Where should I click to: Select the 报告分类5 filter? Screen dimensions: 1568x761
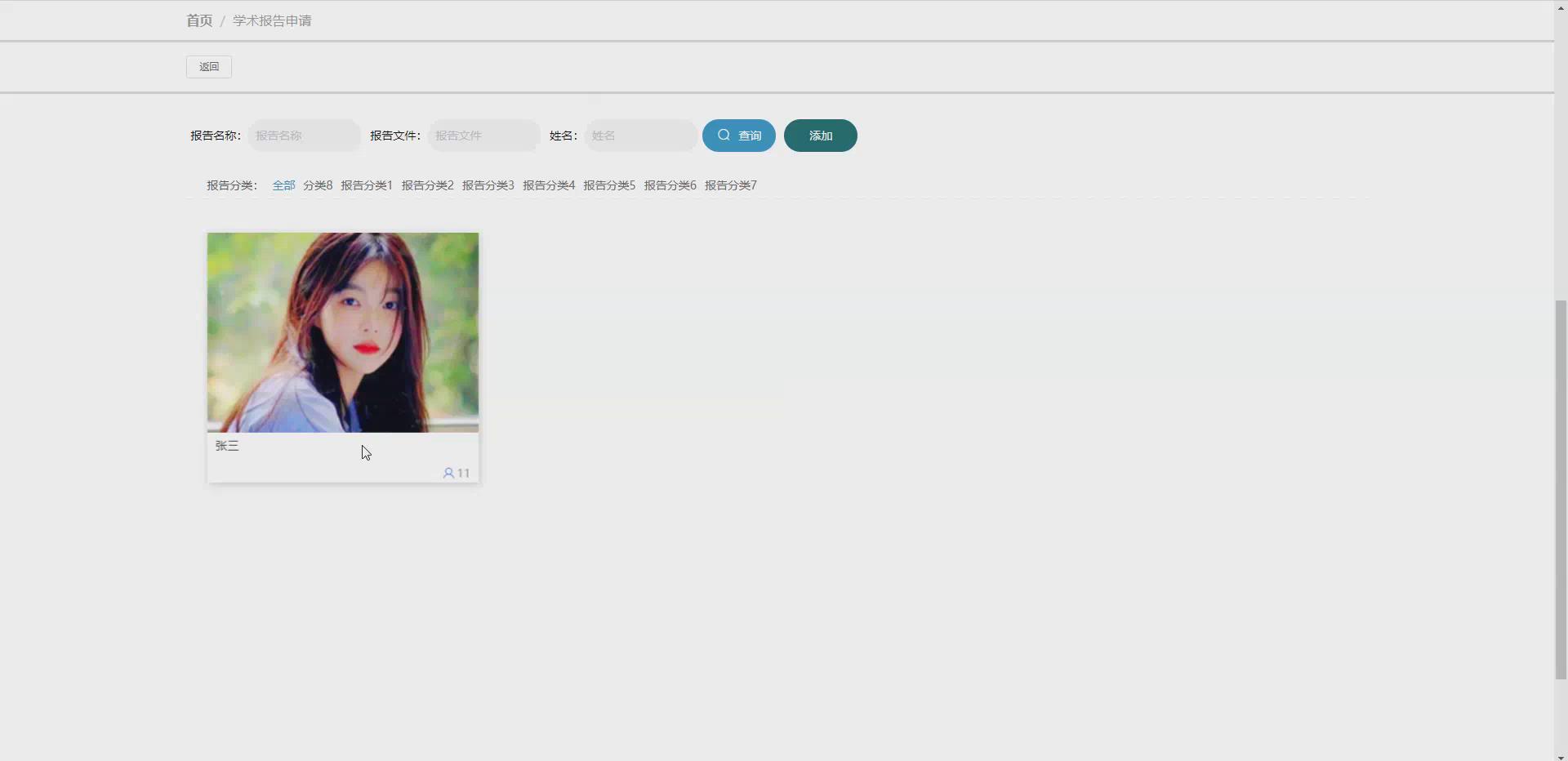coord(609,185)
